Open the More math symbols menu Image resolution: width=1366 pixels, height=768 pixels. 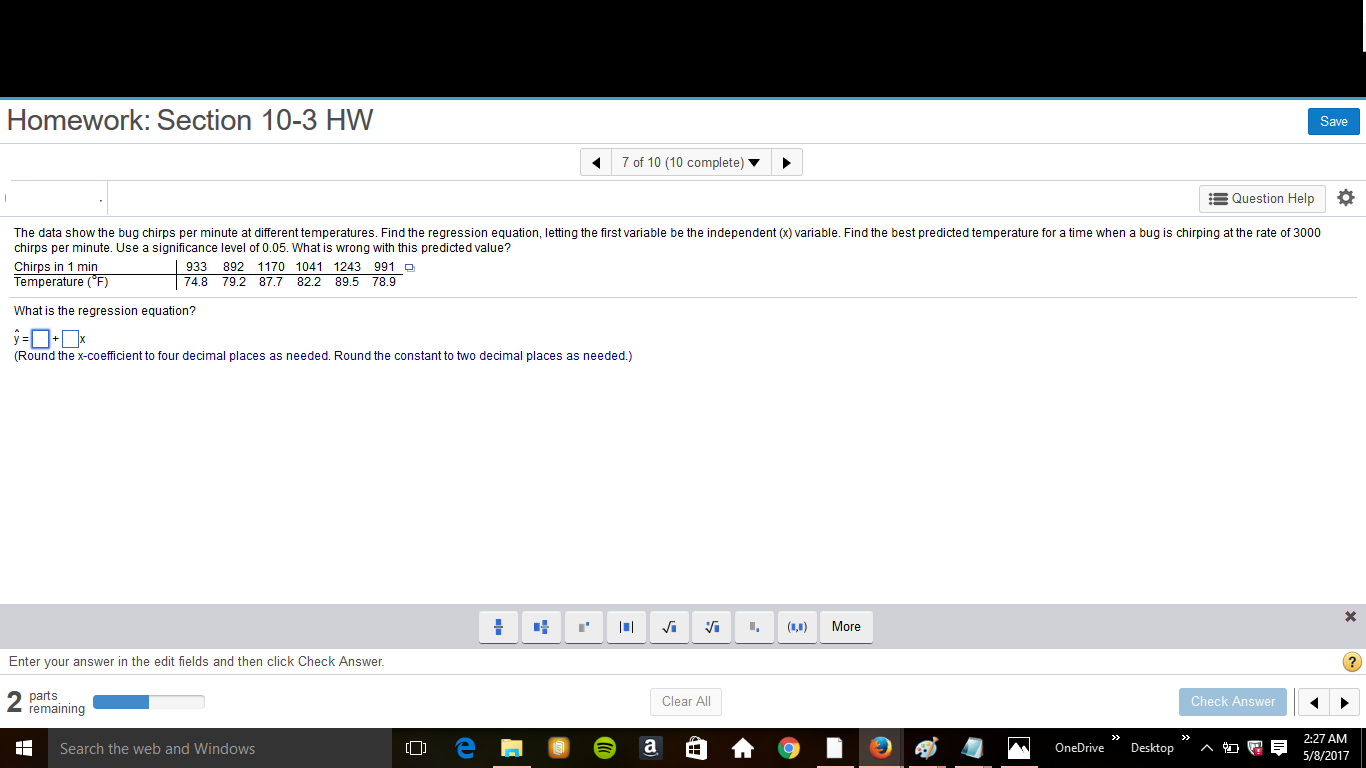pos(846,627)
